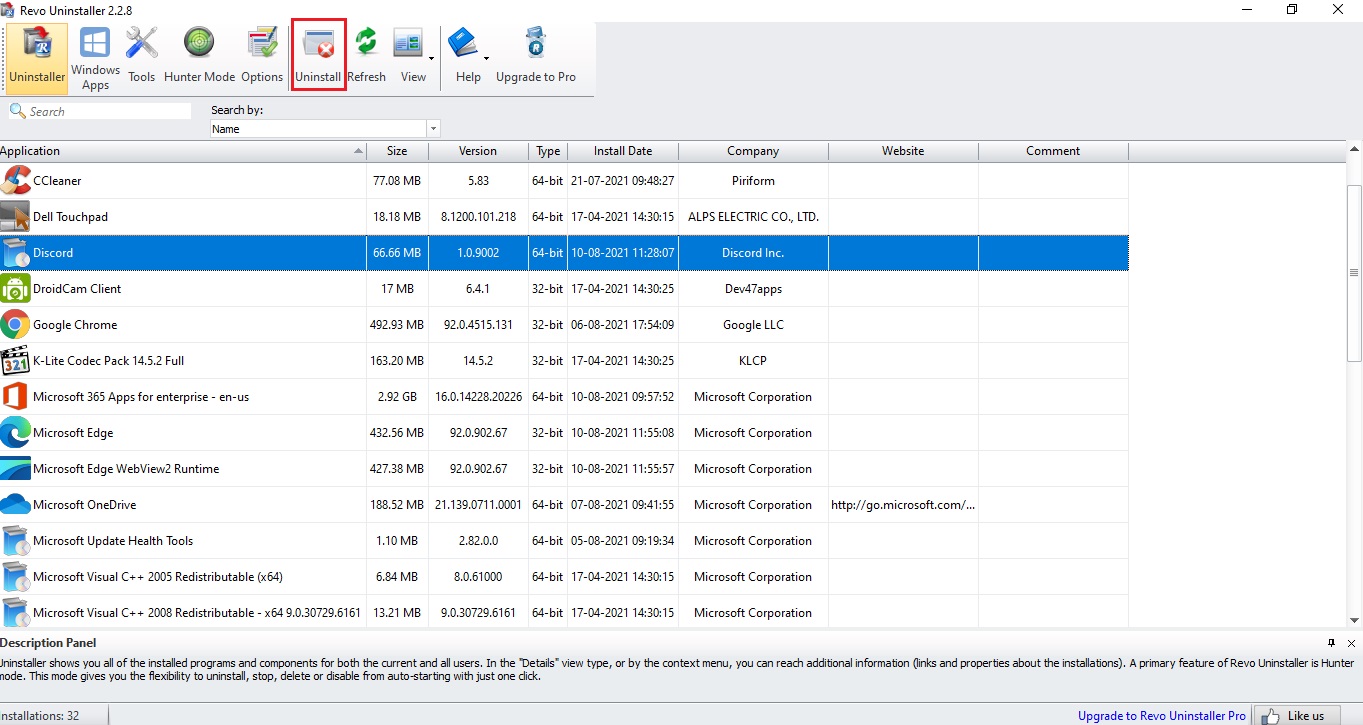The width and height of the screenshot is (1363, 725).
Task: Select the Google Chrome icon
Action: 15,325
